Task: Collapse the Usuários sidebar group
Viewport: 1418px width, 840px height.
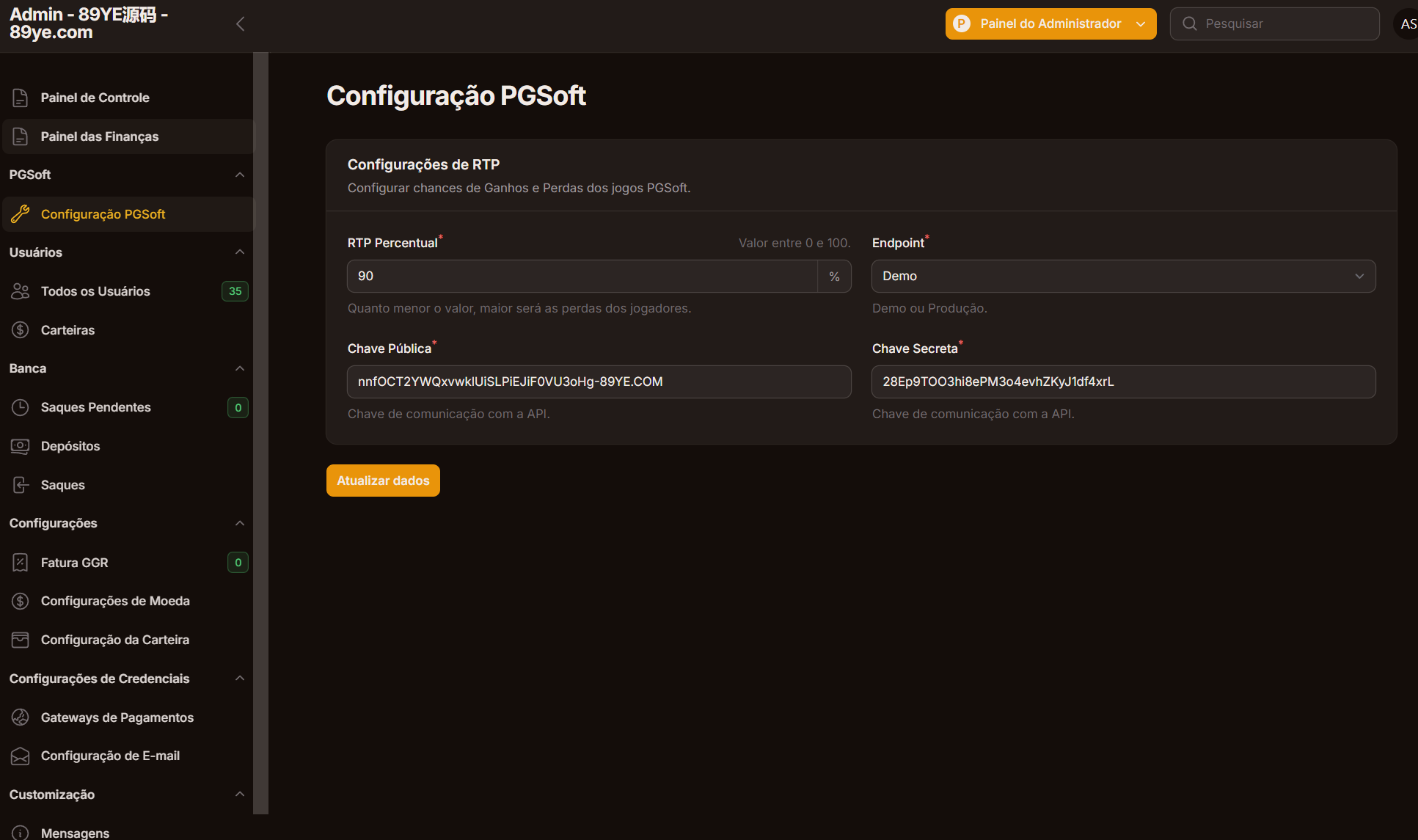Action: pos(239,252)
